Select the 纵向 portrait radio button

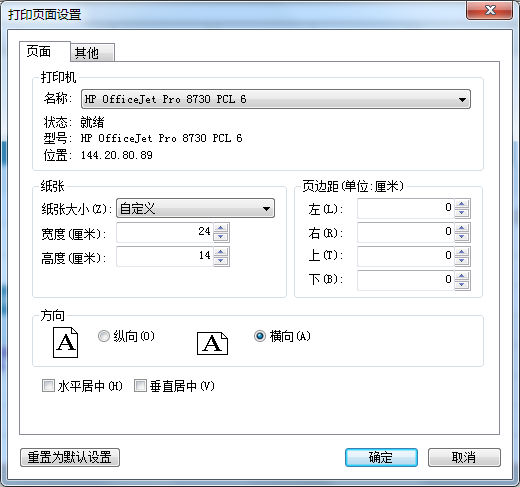104,336
